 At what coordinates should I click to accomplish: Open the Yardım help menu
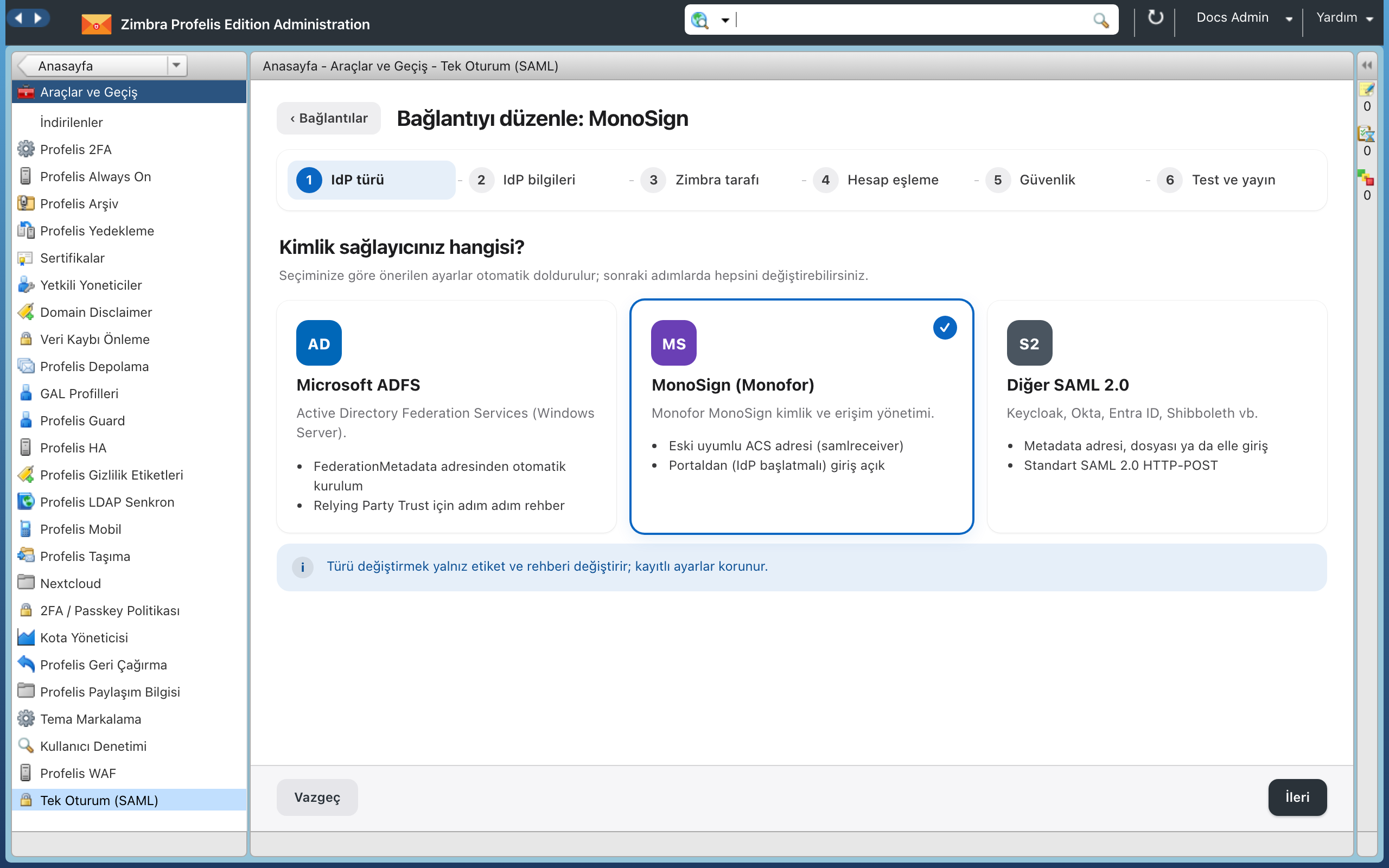[1344, 18]
